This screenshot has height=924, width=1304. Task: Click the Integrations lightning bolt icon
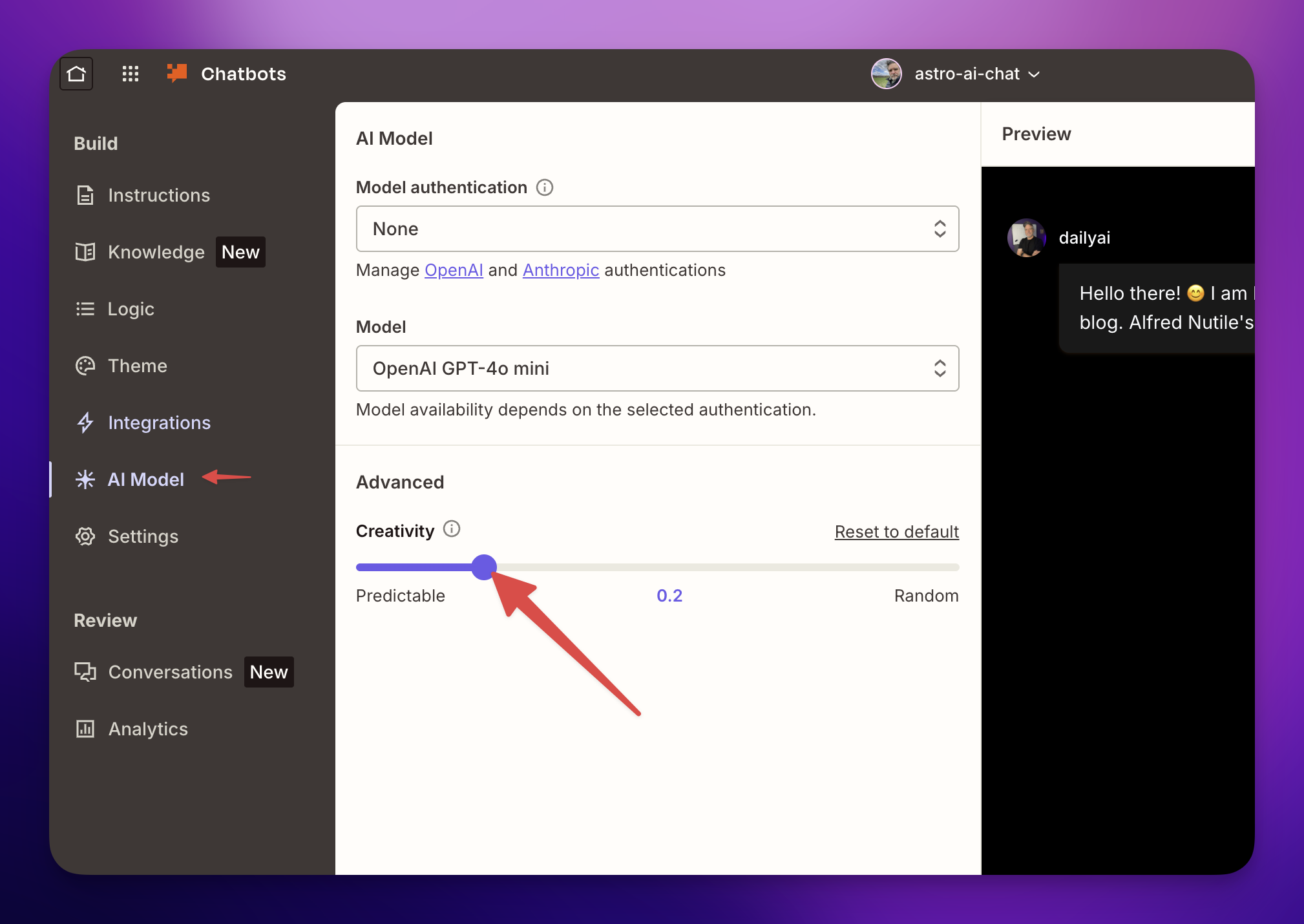coord(85,423)
